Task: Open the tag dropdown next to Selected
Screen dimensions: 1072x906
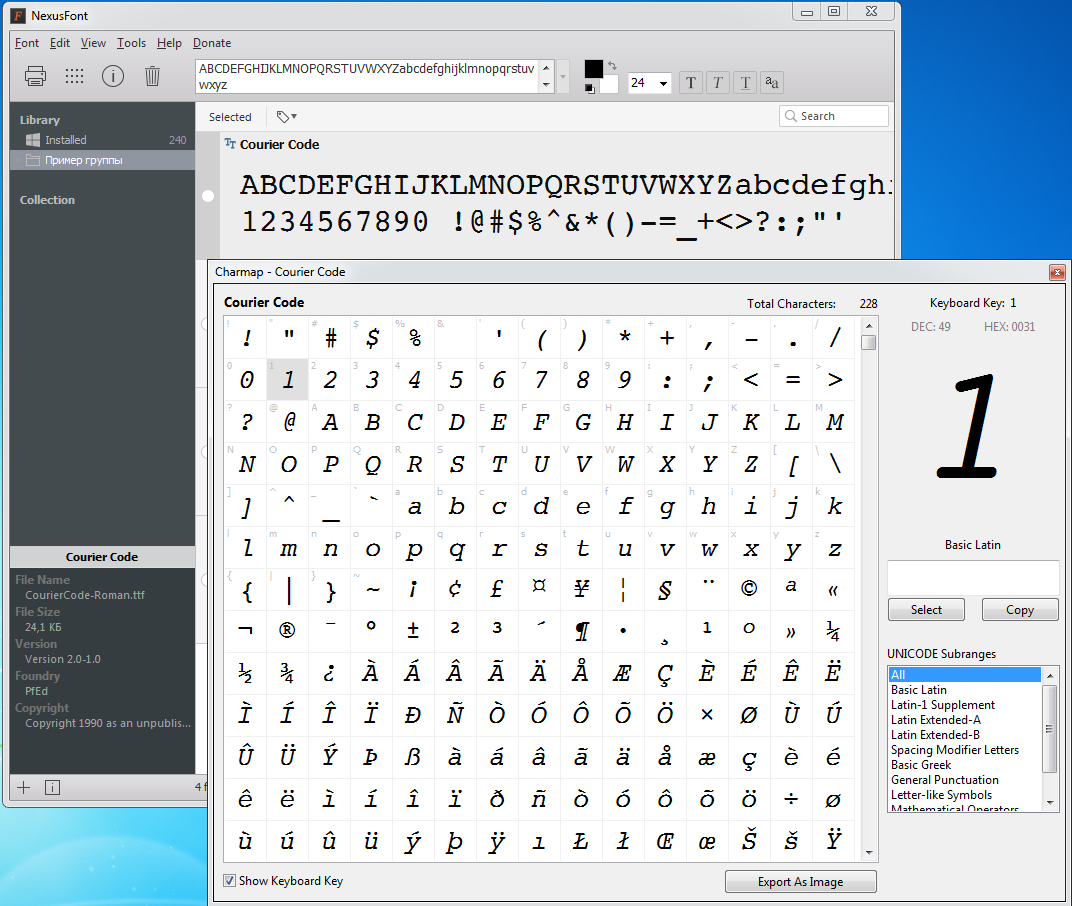Action: click(286, 117)
